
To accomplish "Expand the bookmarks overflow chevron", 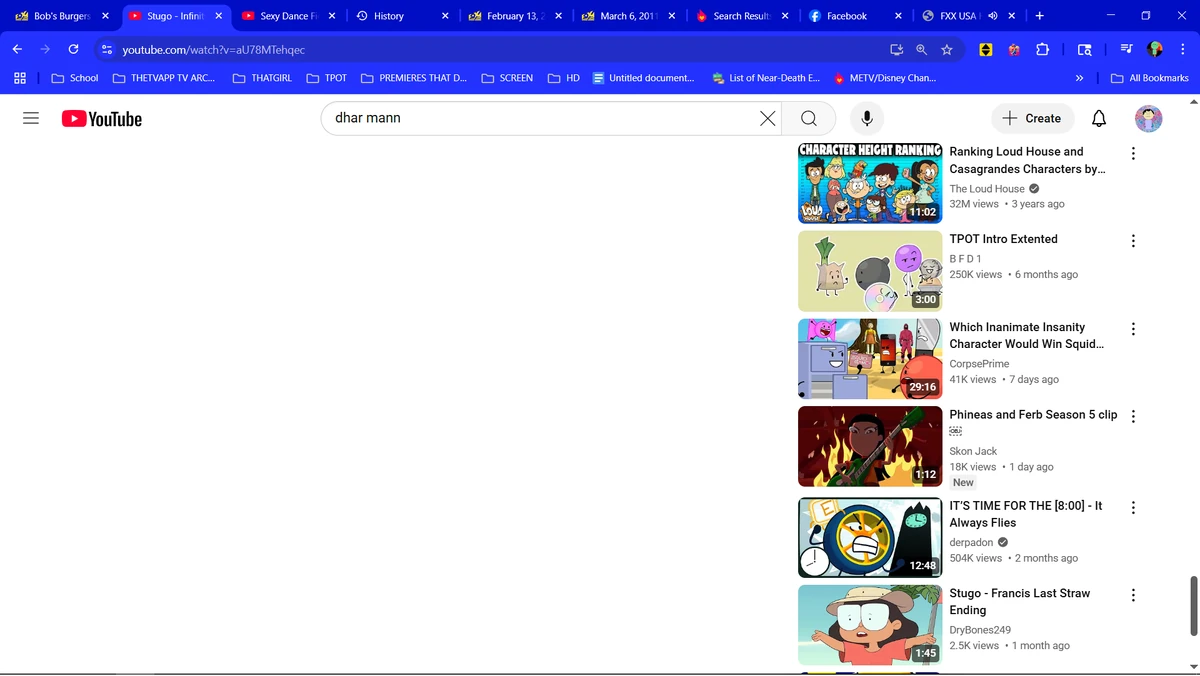I will [1078, 77].
